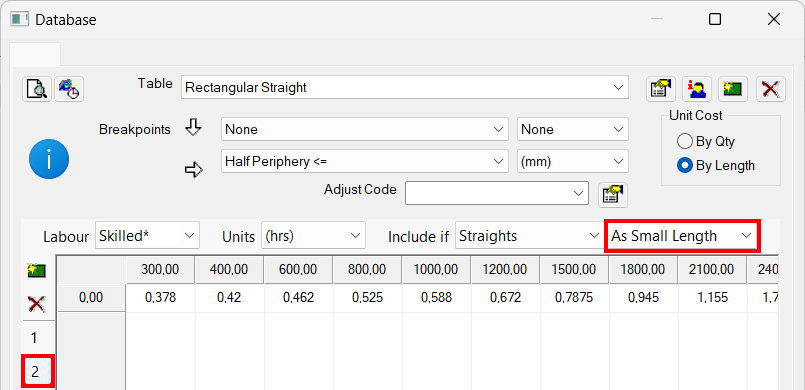Click the 400,00 column header
805x390 pixels.
(229, 269)
